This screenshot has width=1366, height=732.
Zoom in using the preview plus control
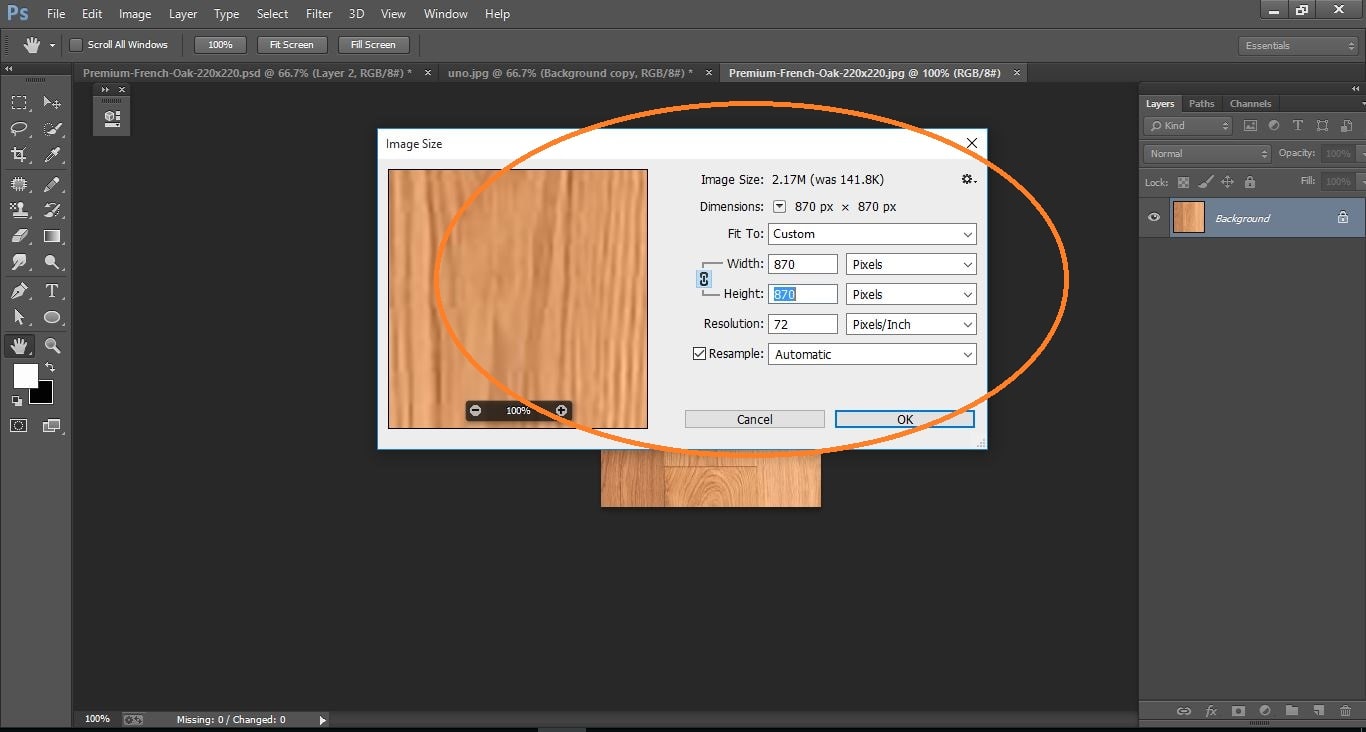click(x=560, y=410)
